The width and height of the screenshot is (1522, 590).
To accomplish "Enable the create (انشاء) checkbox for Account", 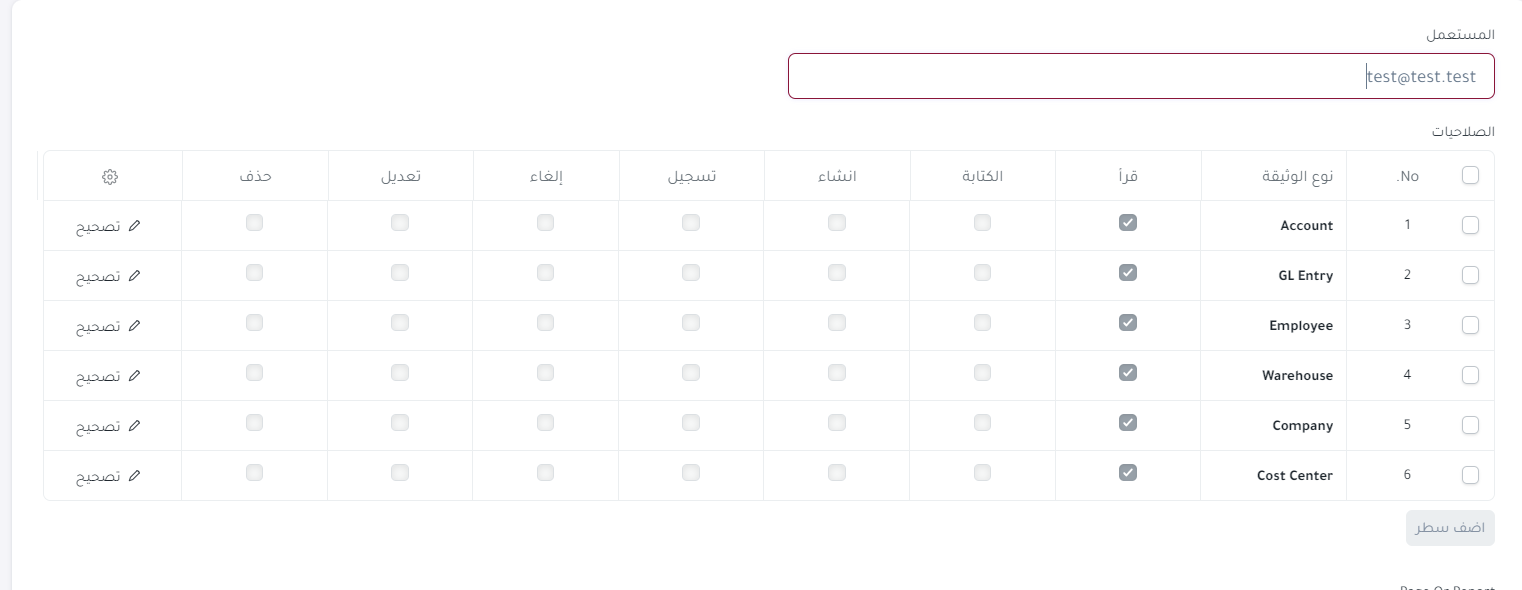I will 837,222.
